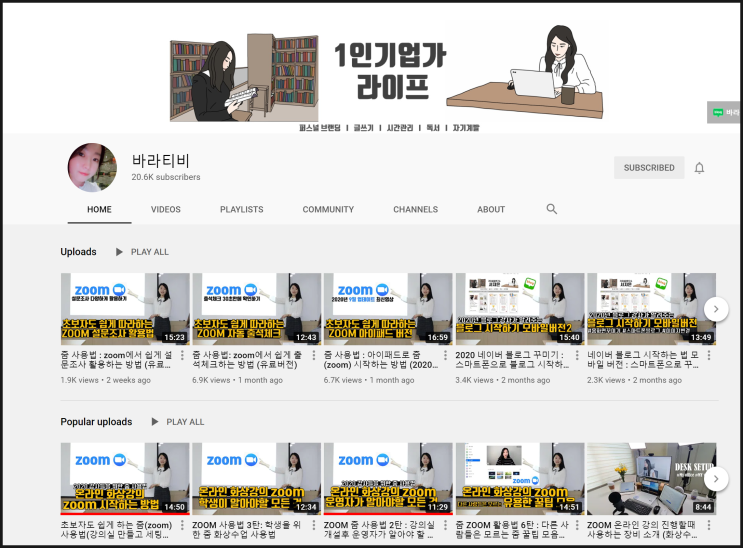Image resolution: width=743 pixels, height=548 pixels.
Task: Open the 11:29 popular zoom video thumbnail
Action: (x=389, y=479)
